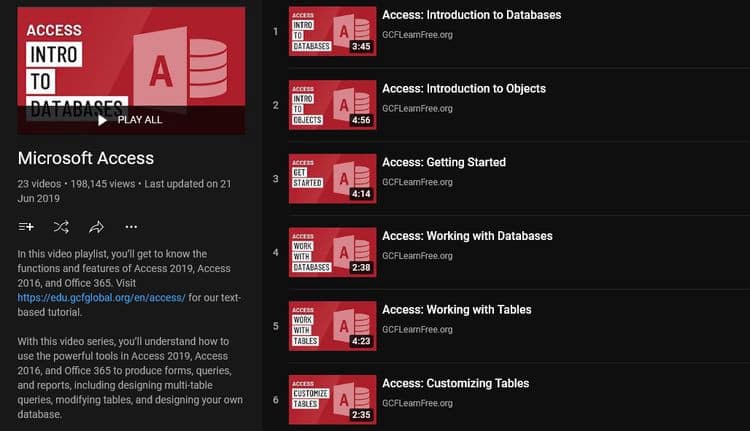
Task: Shuffle the Microsoft Access playlist
Action: [x=61, y=227]
